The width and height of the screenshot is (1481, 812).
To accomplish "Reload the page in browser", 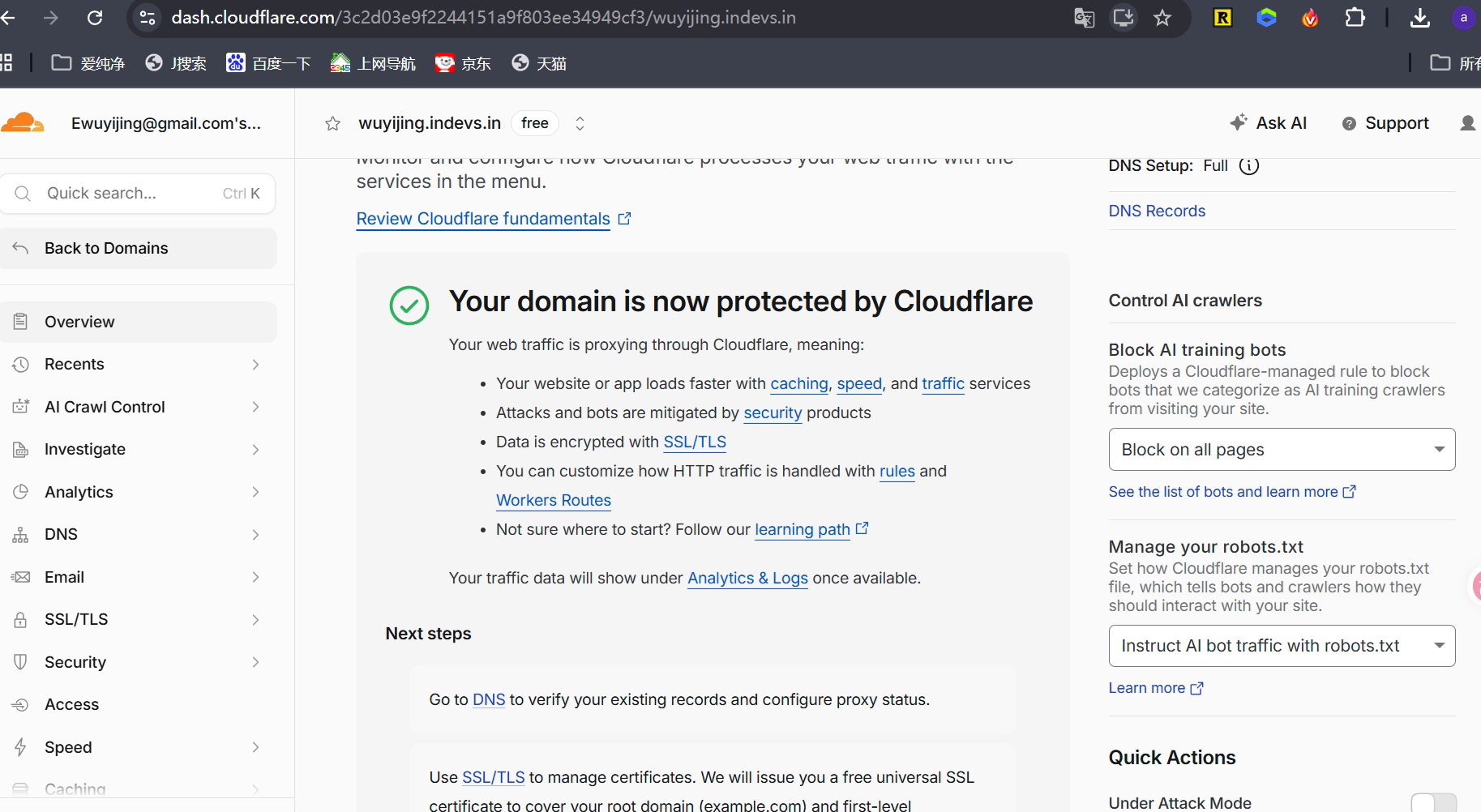I will point(95,17).
